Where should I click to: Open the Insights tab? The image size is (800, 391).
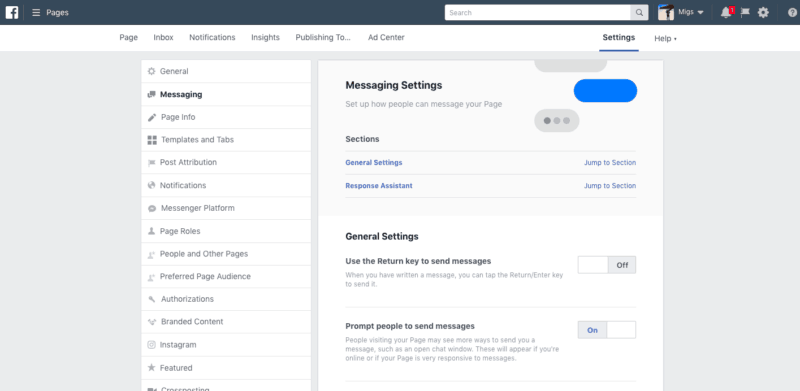pos(265,37)
